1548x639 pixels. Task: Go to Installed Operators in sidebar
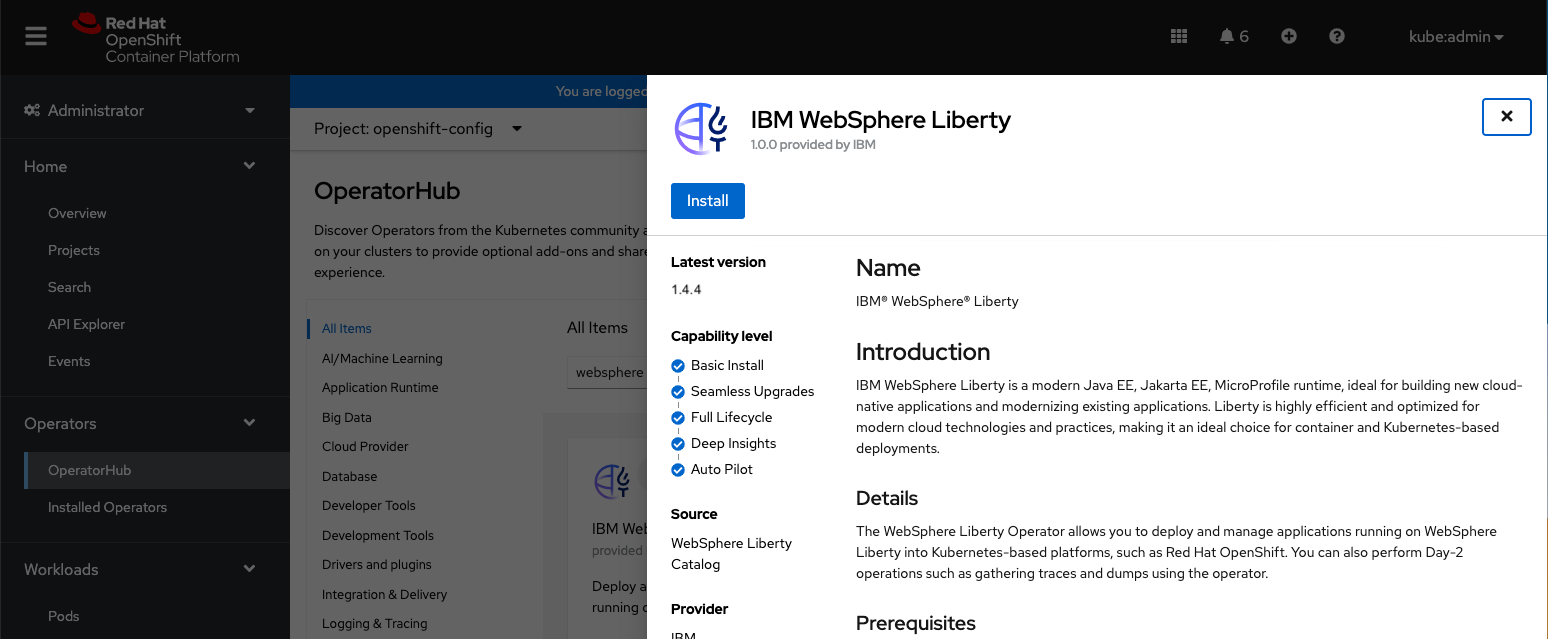107,507
